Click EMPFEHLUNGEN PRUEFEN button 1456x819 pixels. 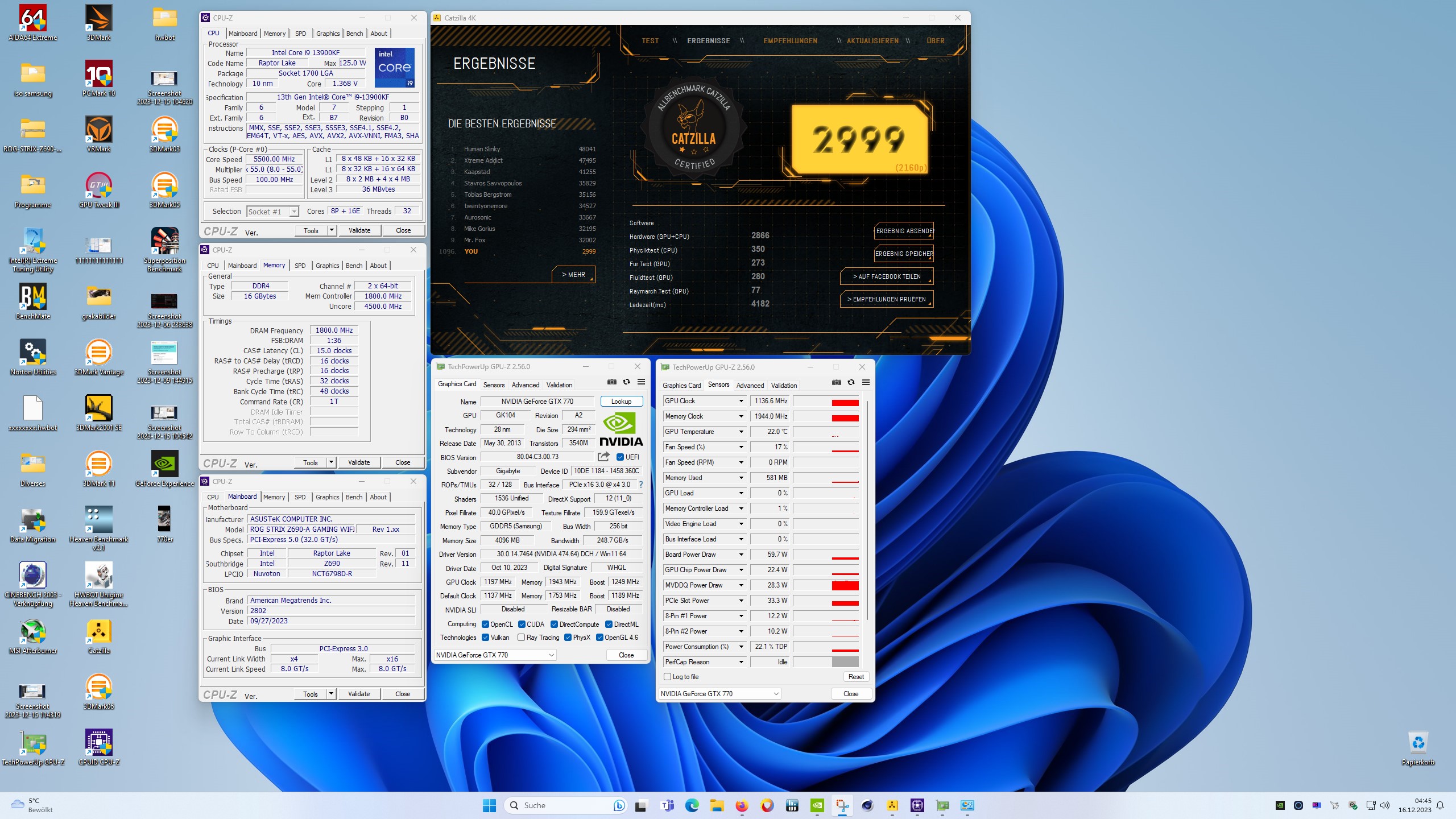pyautogui.click(x=887, y=299)
